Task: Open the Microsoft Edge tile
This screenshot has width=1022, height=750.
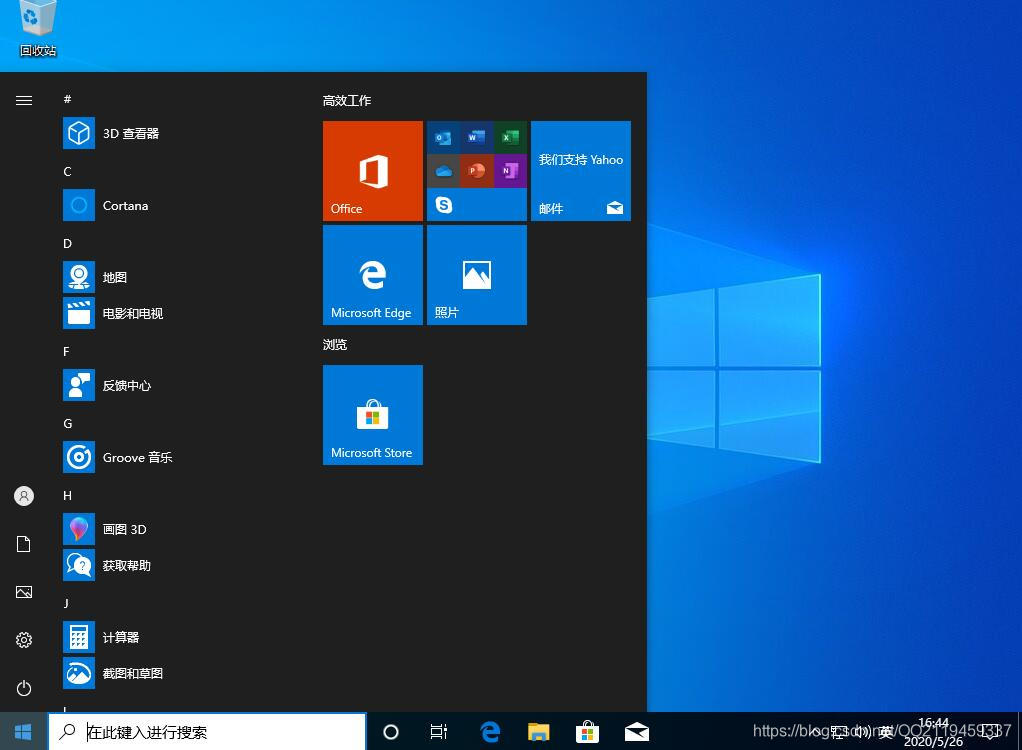Action: click(373, 275)
